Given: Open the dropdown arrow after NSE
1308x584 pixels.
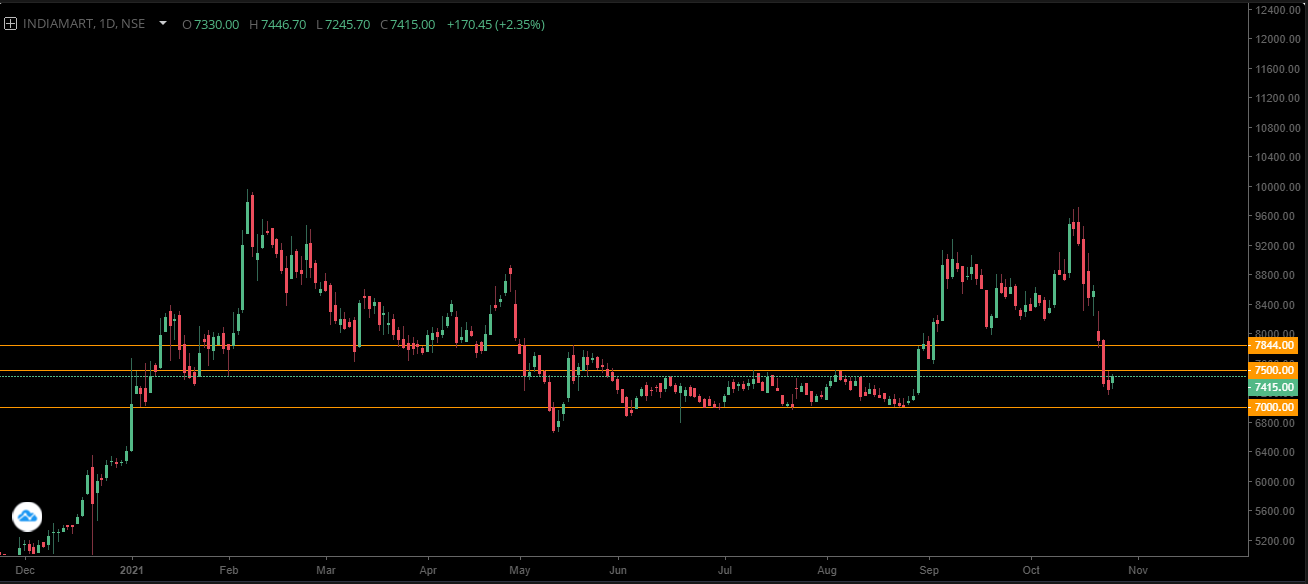Looking at the screenshot, I should pos(162,23).
